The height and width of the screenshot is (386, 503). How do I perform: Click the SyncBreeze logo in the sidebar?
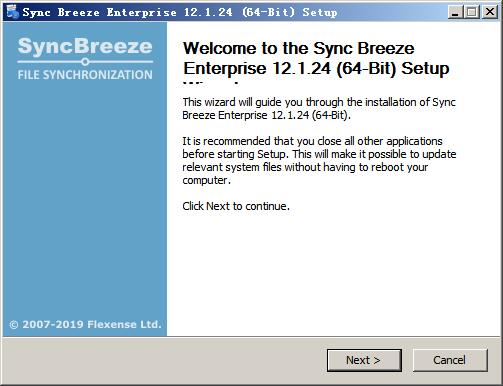click(x=85, y=46)
